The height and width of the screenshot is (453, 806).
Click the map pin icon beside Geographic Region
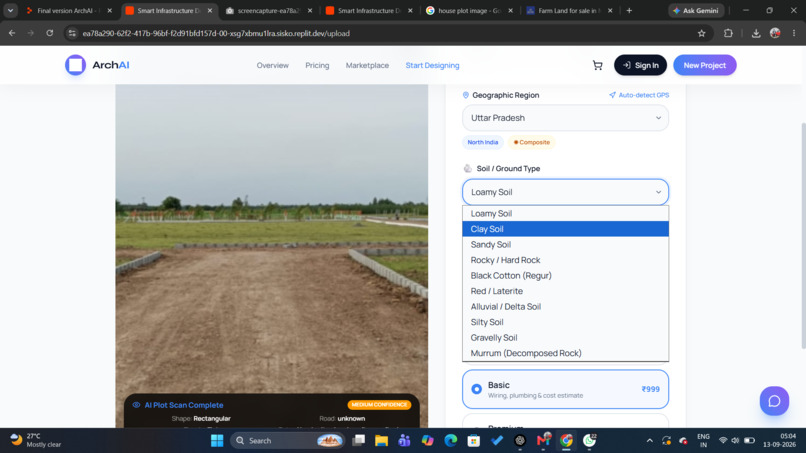coord(466,95)
